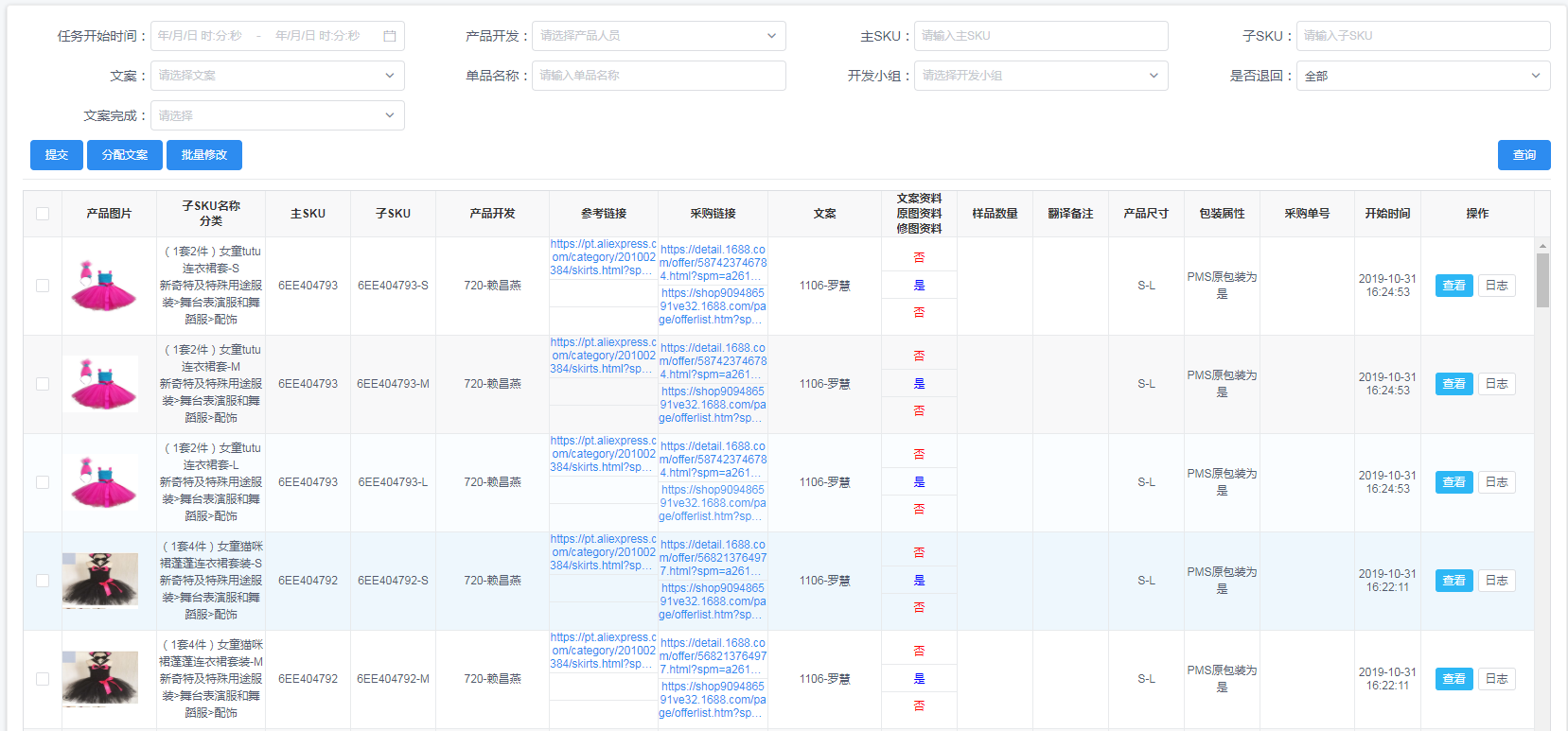Screen dimensions: 1568x731
Task: Open 日志 for row 6EE404793-L
Action: [1496, 482]
